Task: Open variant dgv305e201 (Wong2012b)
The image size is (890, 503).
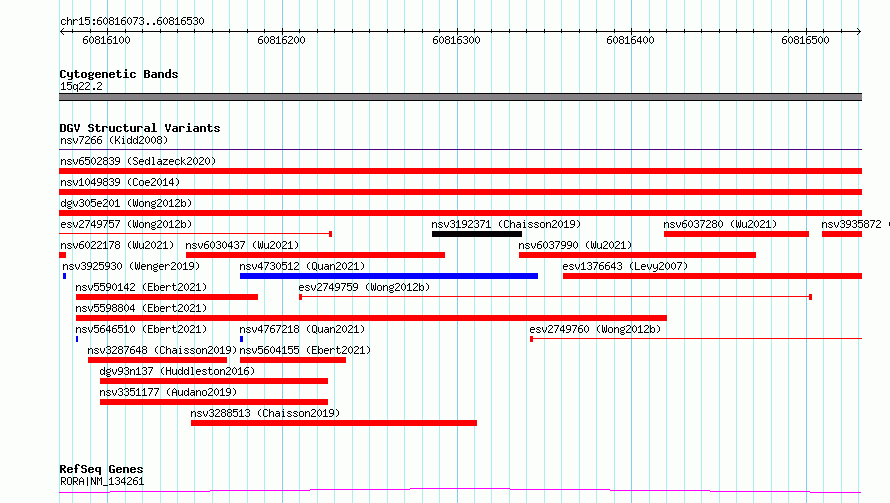Action: tap(126, 203)
